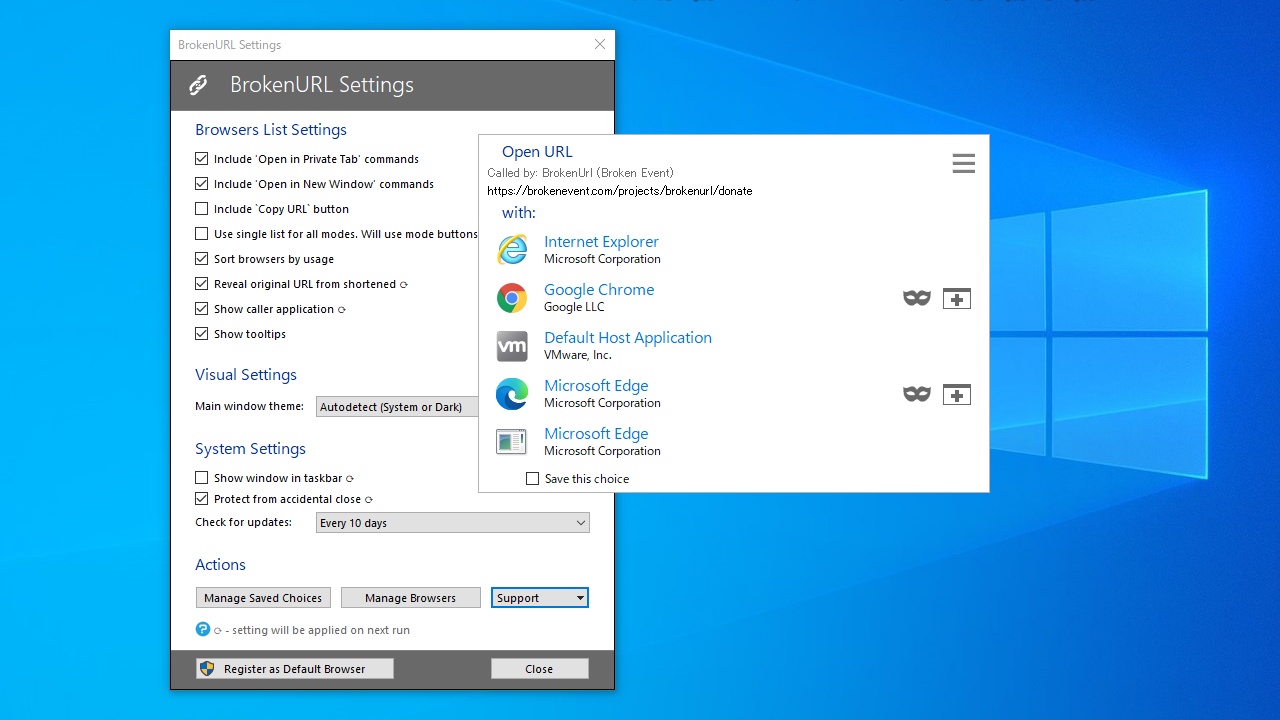Click the Actions heading
The width and height of the screenshot is (1280, 720).
pyautogui.click(x=220, y=565)
